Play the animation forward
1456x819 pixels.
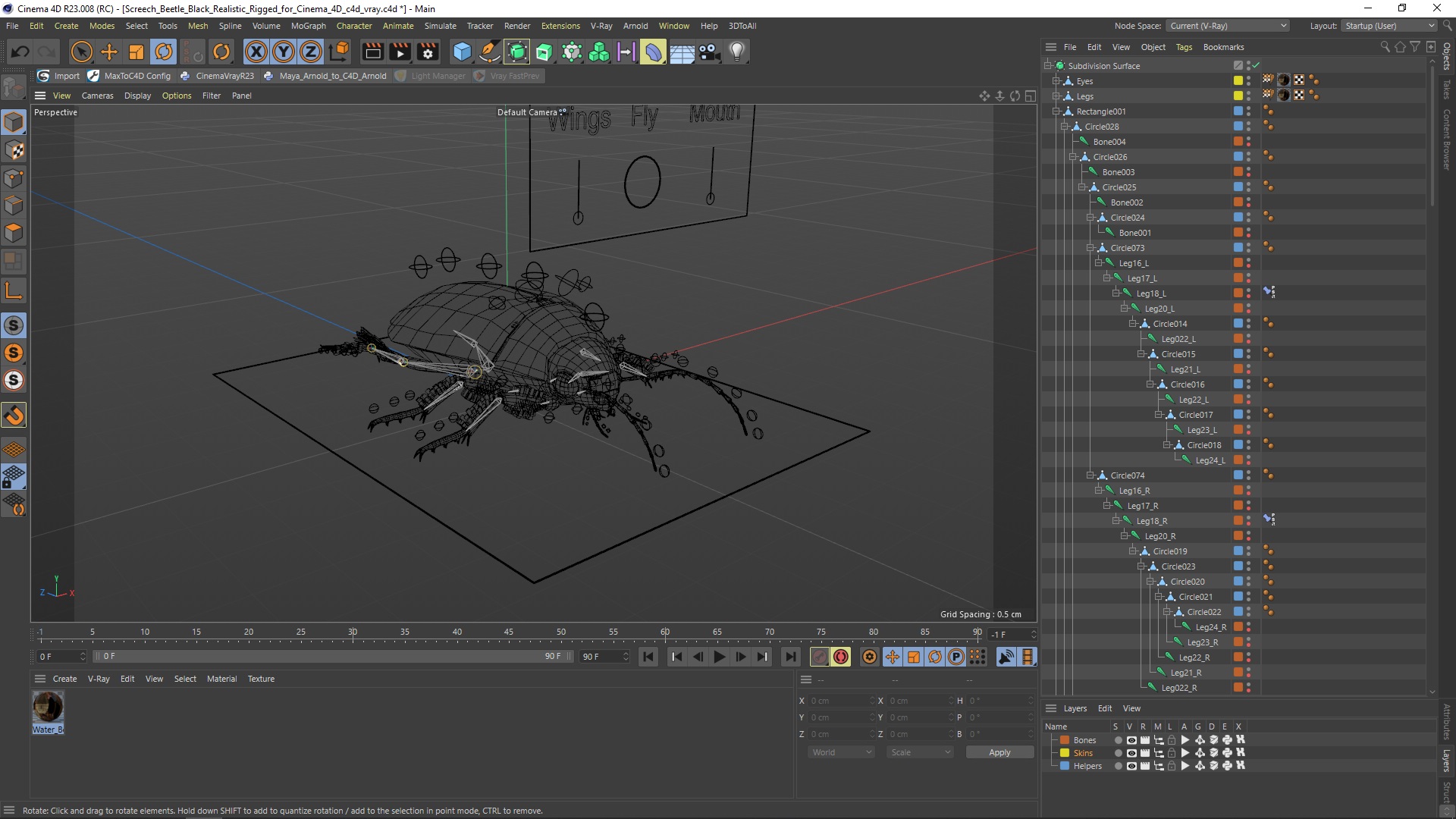pyautogui.click(x=720, y=657)
